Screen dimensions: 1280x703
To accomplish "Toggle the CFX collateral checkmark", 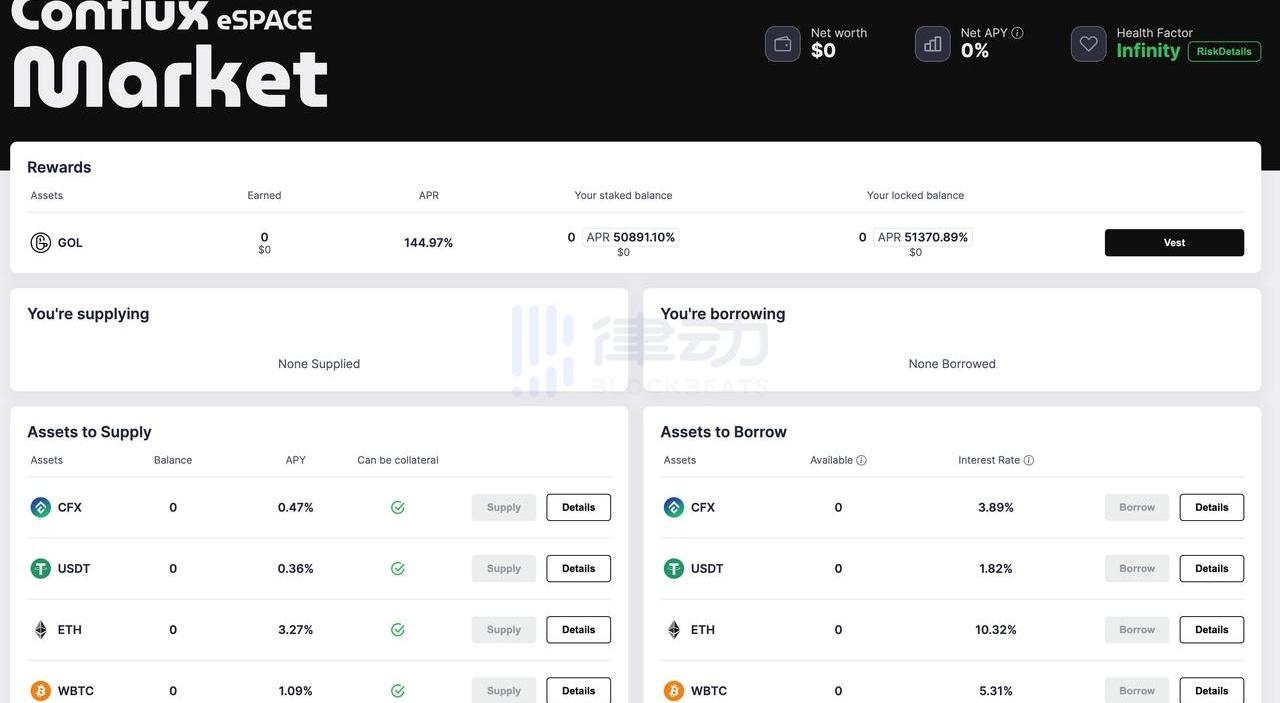I will click(x=397, y=508).
